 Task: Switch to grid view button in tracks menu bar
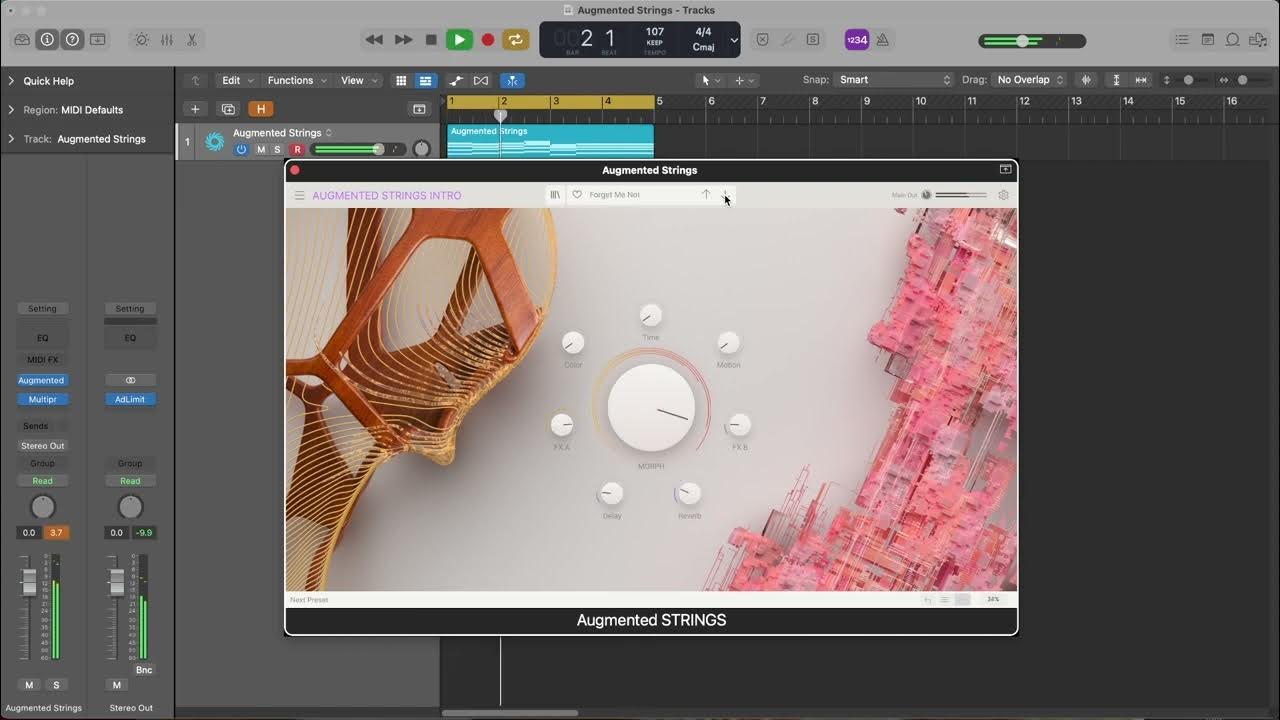(401, 80)
